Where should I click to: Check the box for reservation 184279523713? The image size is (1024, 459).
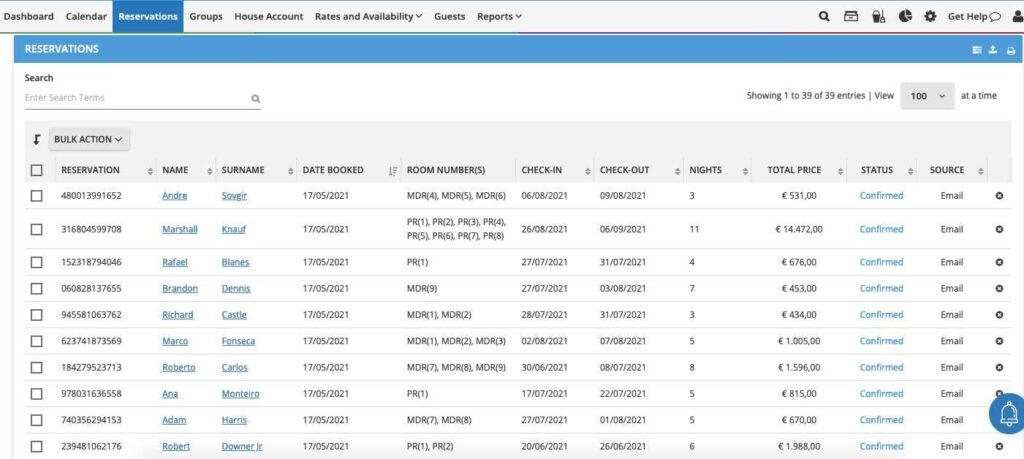coord(37,368)
